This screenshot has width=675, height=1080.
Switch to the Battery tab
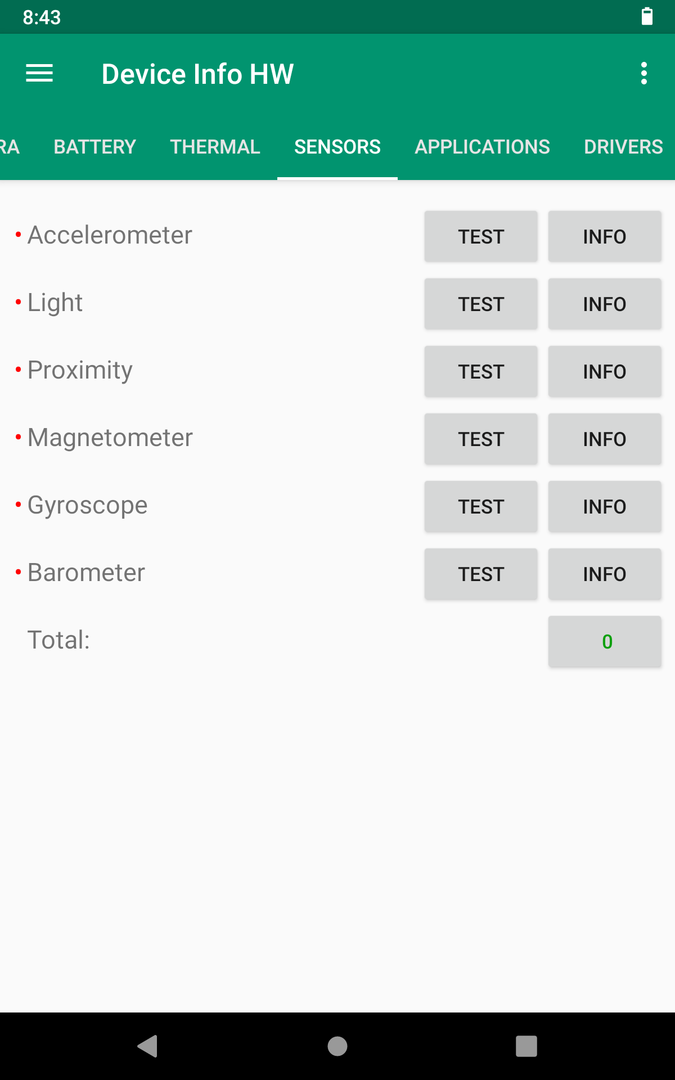(x=94, y=147)
